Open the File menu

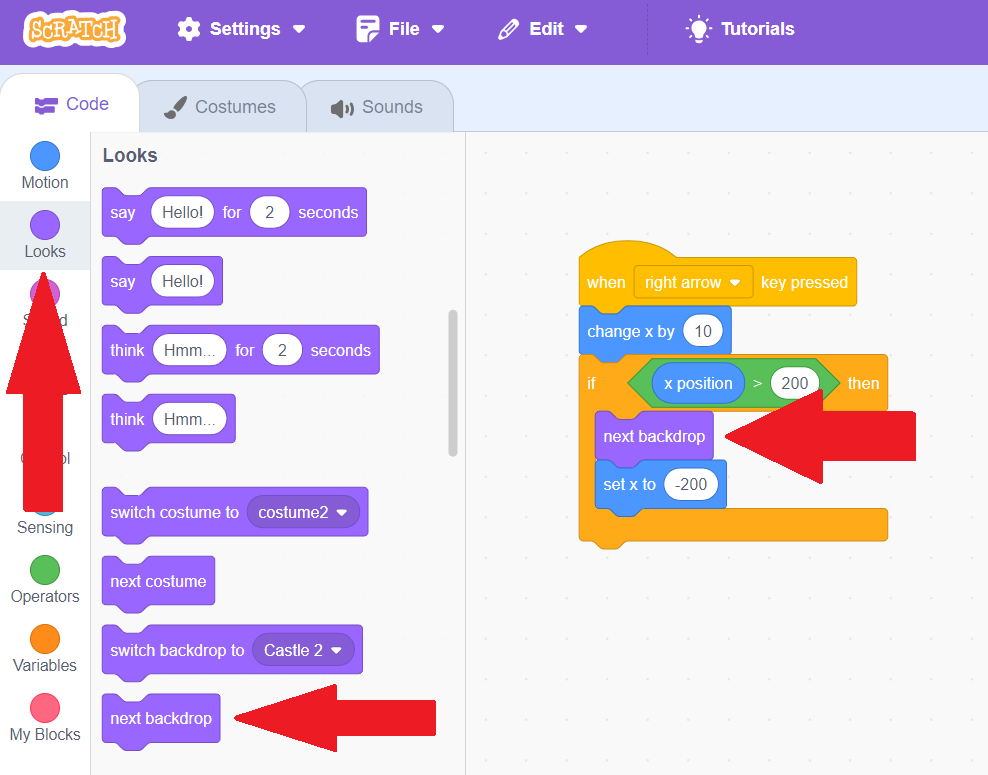tap(400, 29)
